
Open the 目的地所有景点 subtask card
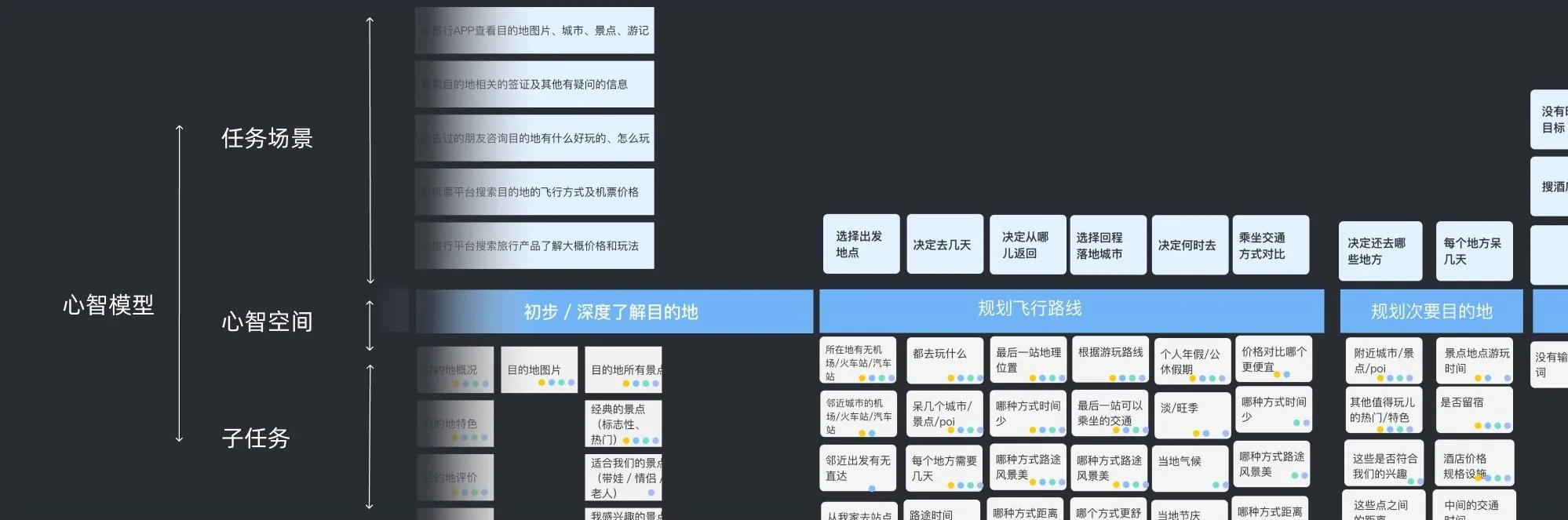pyautogui.click(x=623, y=369)
